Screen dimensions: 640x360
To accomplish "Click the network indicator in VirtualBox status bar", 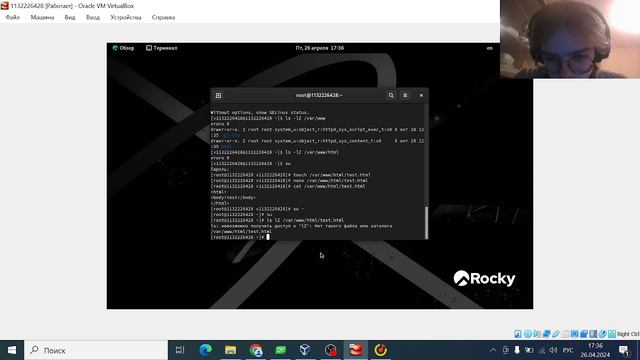I will 546,334.
